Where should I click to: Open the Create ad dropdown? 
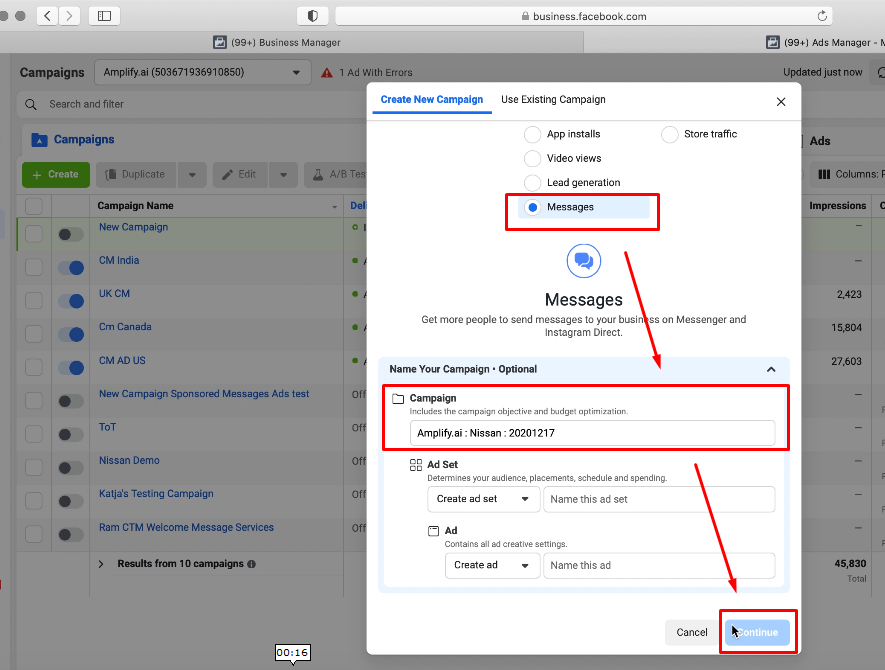tap(492, 565)
